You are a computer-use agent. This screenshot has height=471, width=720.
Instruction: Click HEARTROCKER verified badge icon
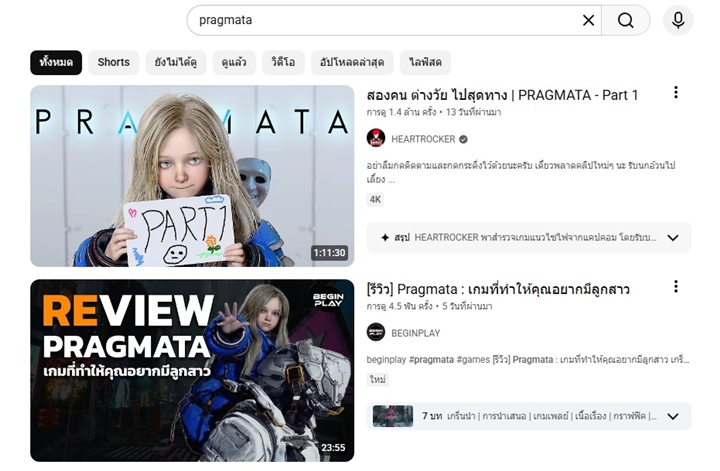coord(463,139)
